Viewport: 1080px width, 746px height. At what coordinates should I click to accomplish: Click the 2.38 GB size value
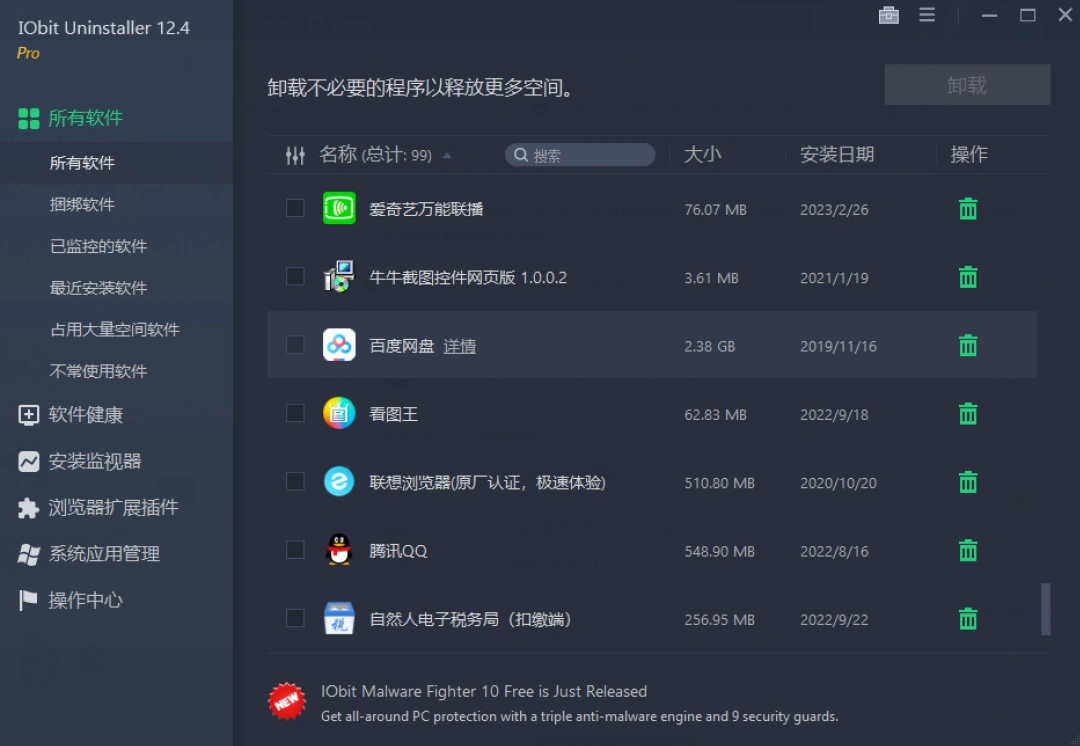[x=709, y=346]
